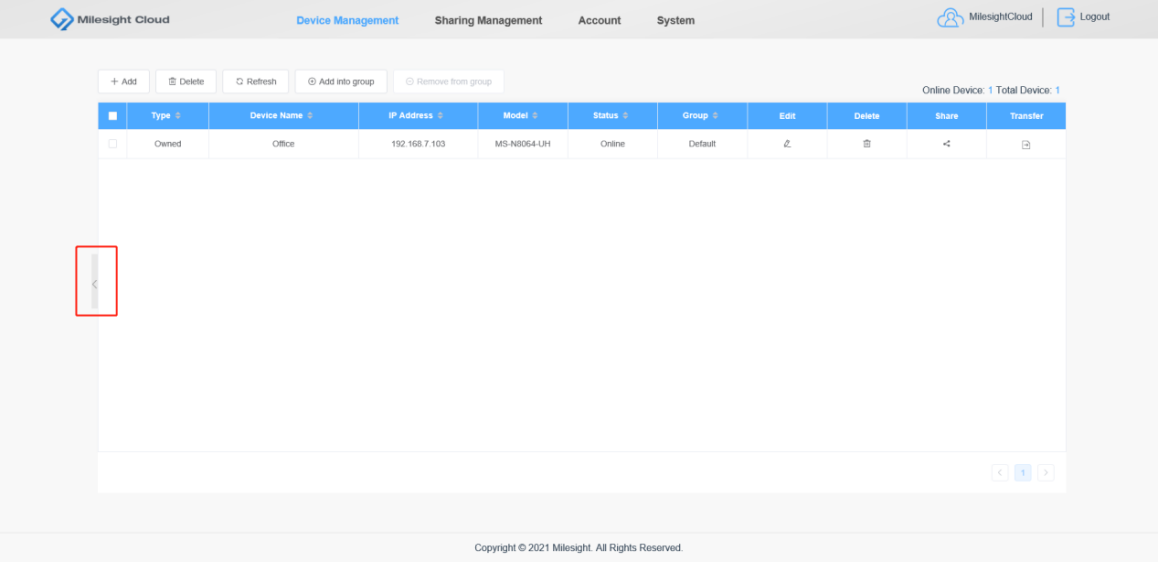This screenshot has width=1158, height=562.
Task: Click the Office device name cell
Action: pos(284,144)
